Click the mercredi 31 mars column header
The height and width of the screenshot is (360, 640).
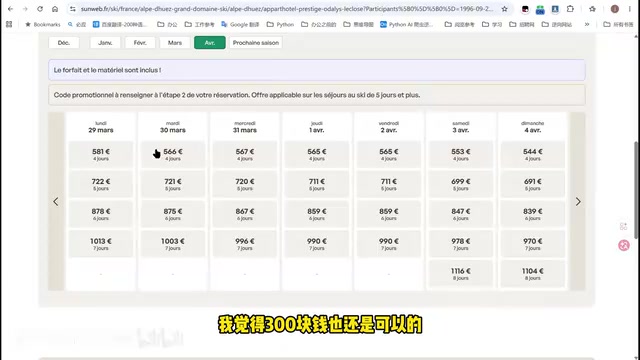[x=244, y=127]
